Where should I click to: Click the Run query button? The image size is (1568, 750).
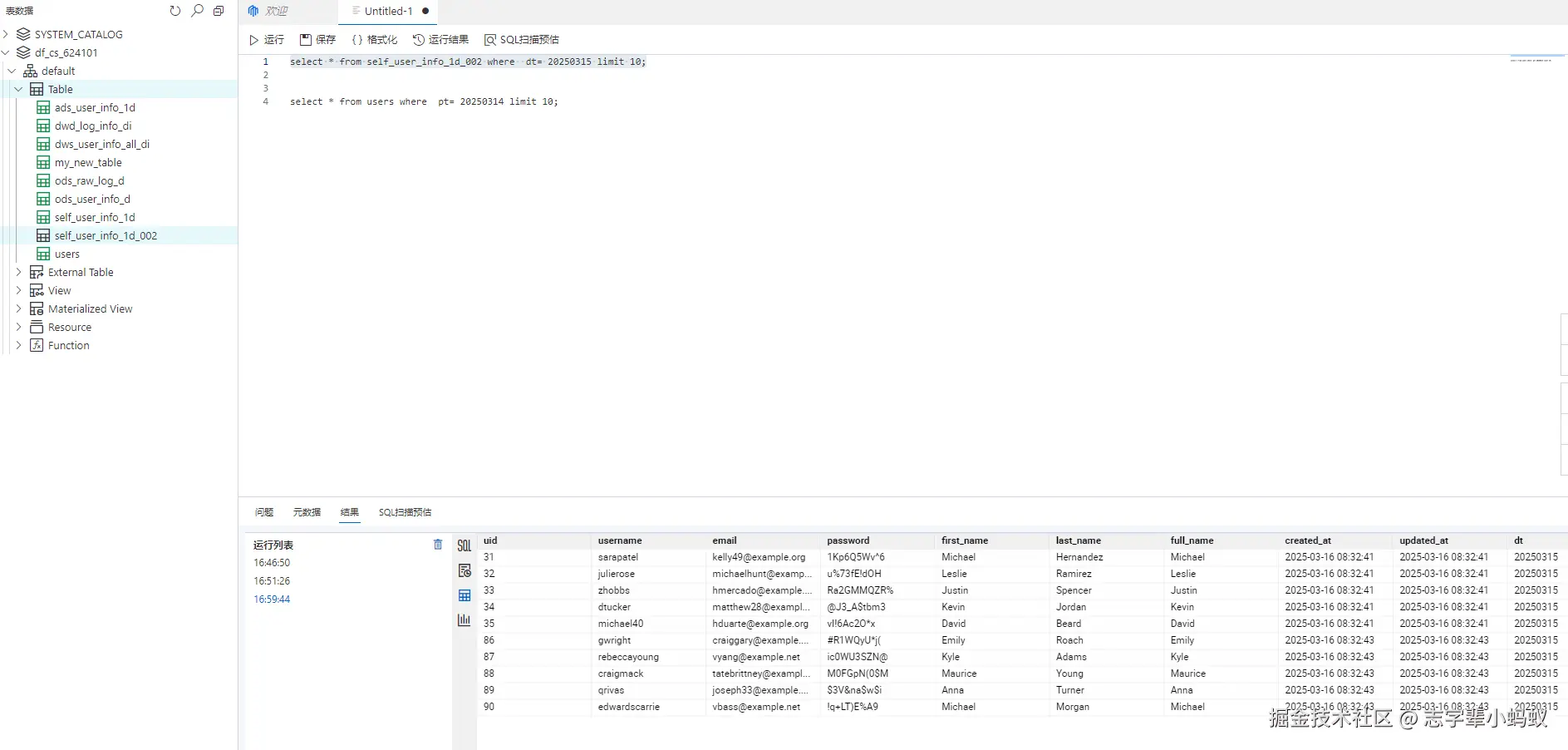click(267, 40)
